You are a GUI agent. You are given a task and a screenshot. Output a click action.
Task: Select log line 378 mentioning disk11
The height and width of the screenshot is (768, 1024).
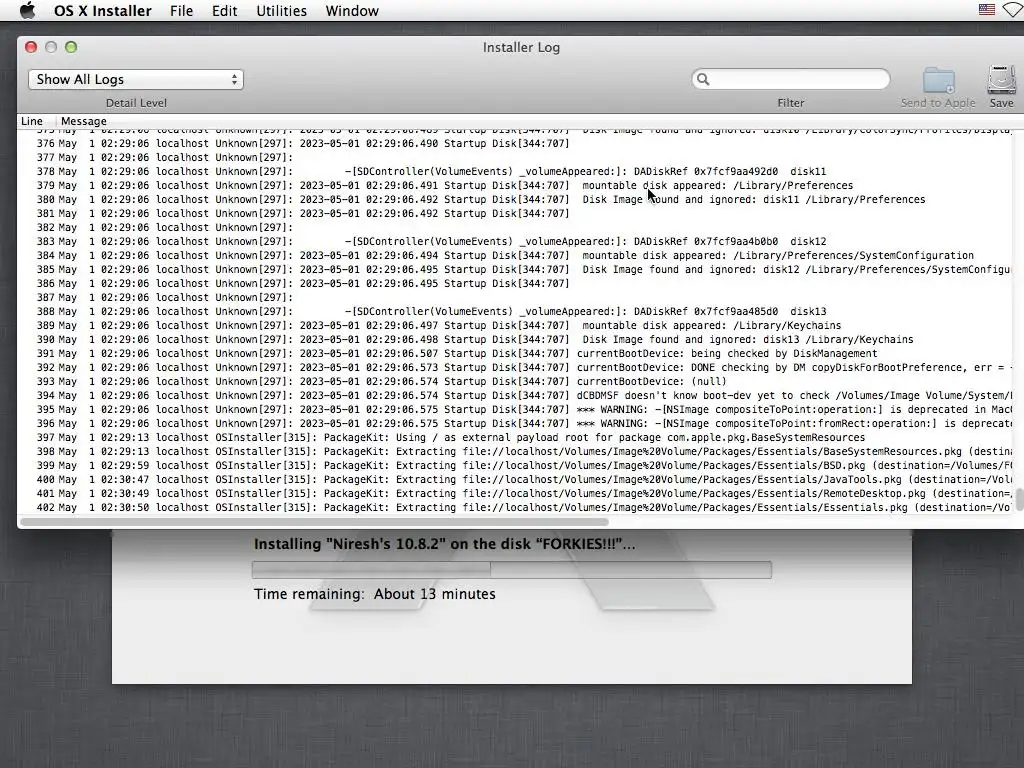(516, 172)
